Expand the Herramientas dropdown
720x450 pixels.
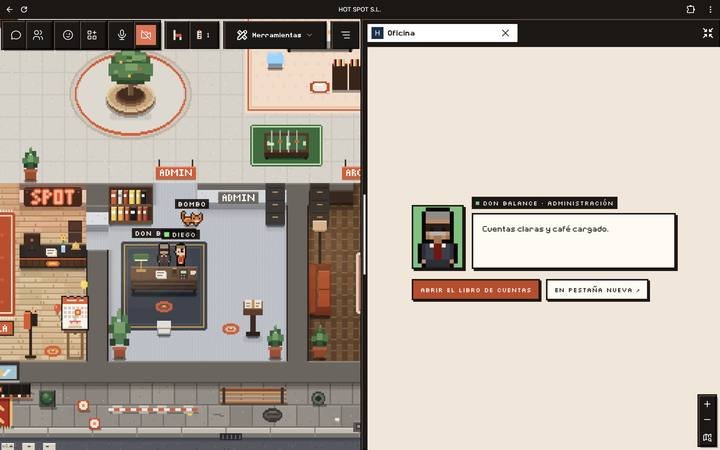[x=275, y=35]
